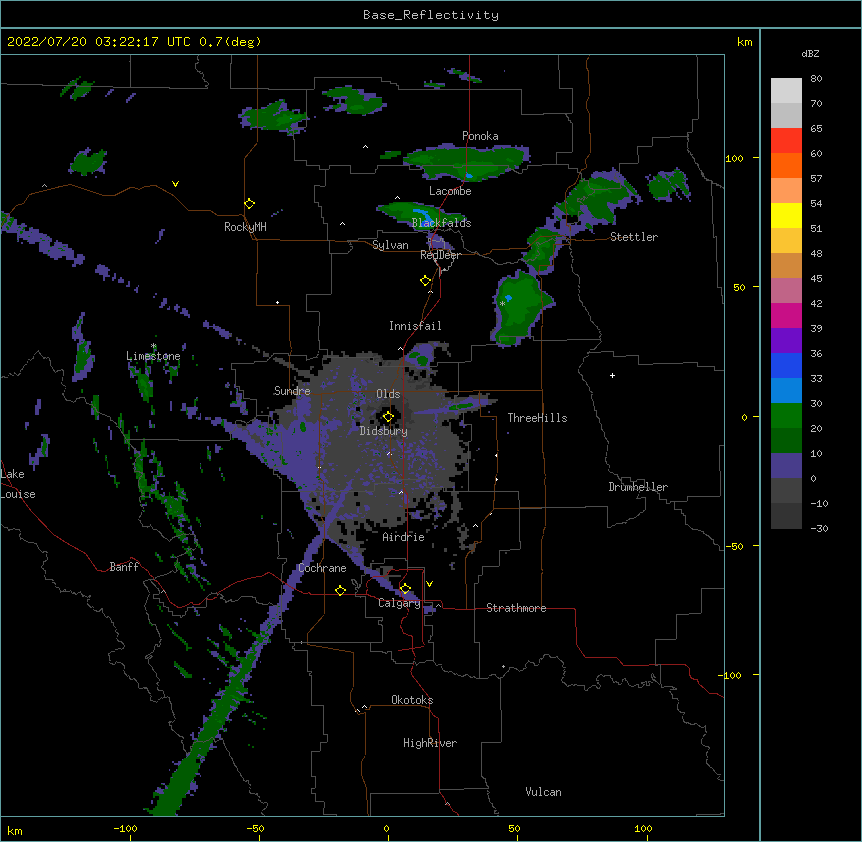Screen dimensions: 862x842
Task: Click the white plus marker north of Drumheller
Action: pyautogui.click(x=612, y=375)
